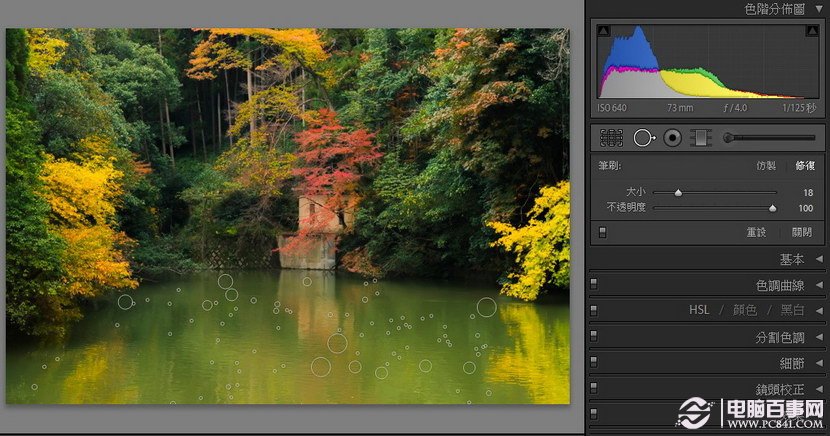Click the 重設 button
The height and width of the screenshot is (436, 830).
click(x=756, y=232)
